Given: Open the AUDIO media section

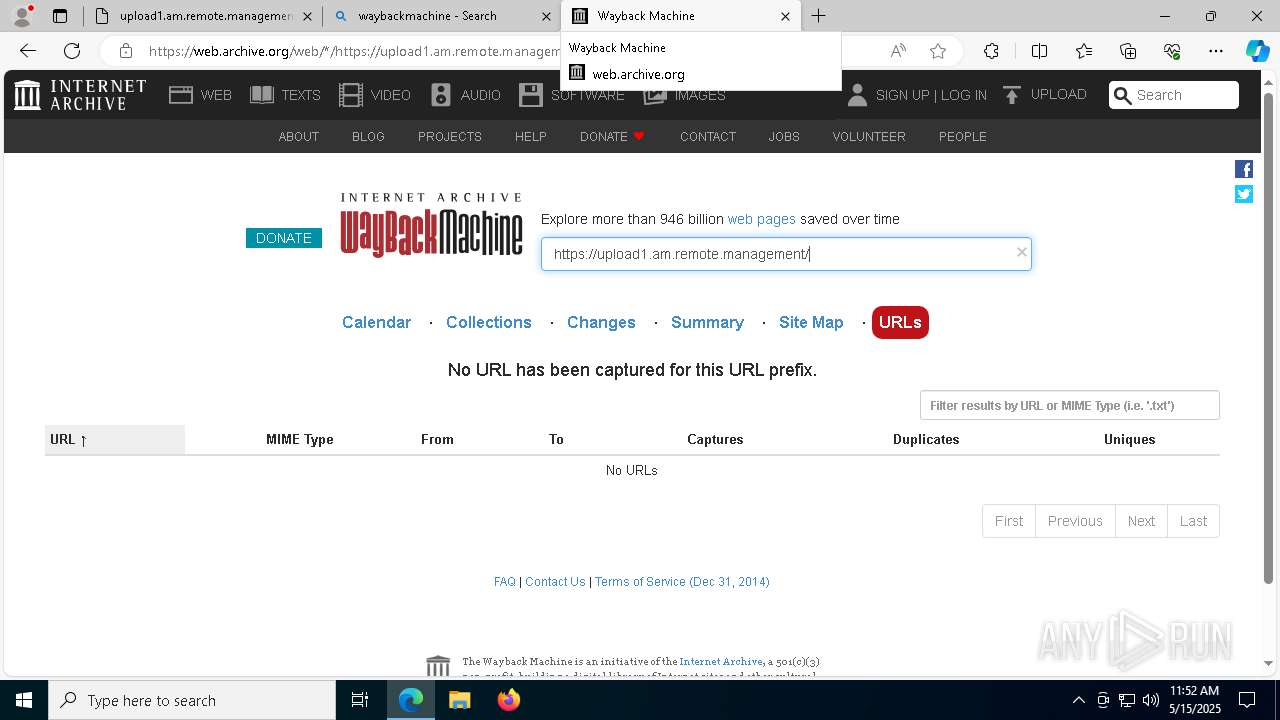Looking at the screenshot, I should (x=465, y=95).
